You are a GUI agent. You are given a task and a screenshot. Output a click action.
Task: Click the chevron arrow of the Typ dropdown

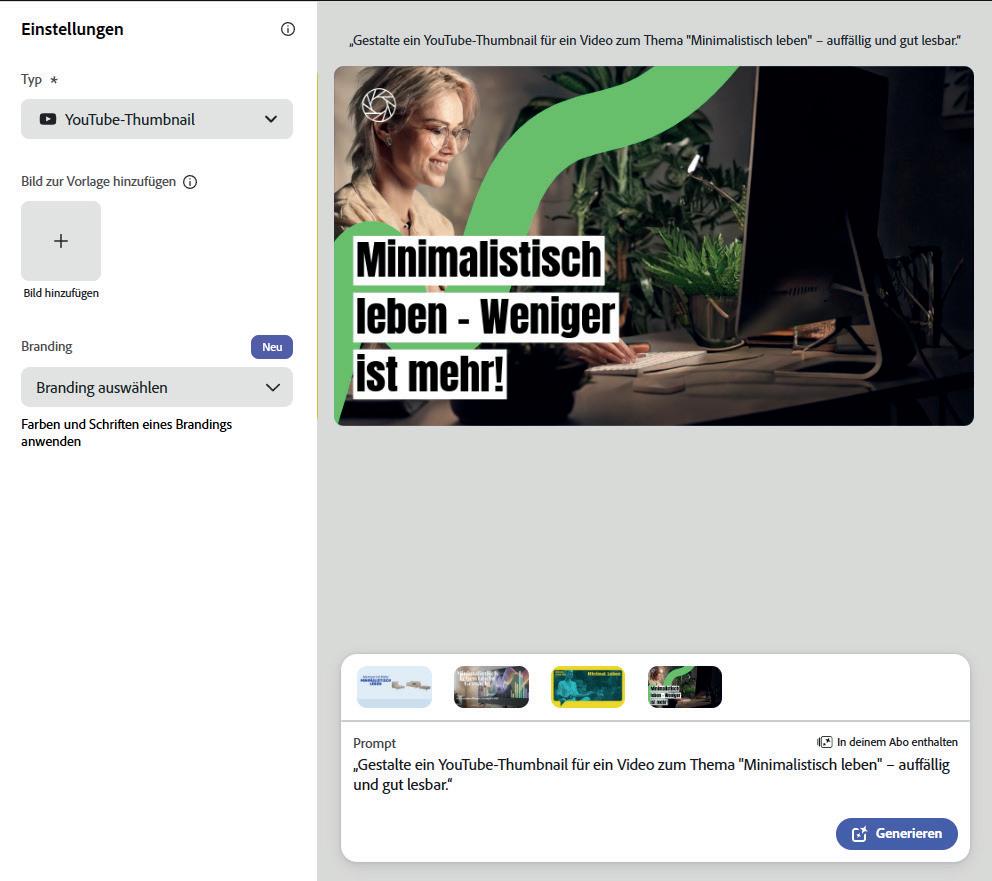click(271, 119)
